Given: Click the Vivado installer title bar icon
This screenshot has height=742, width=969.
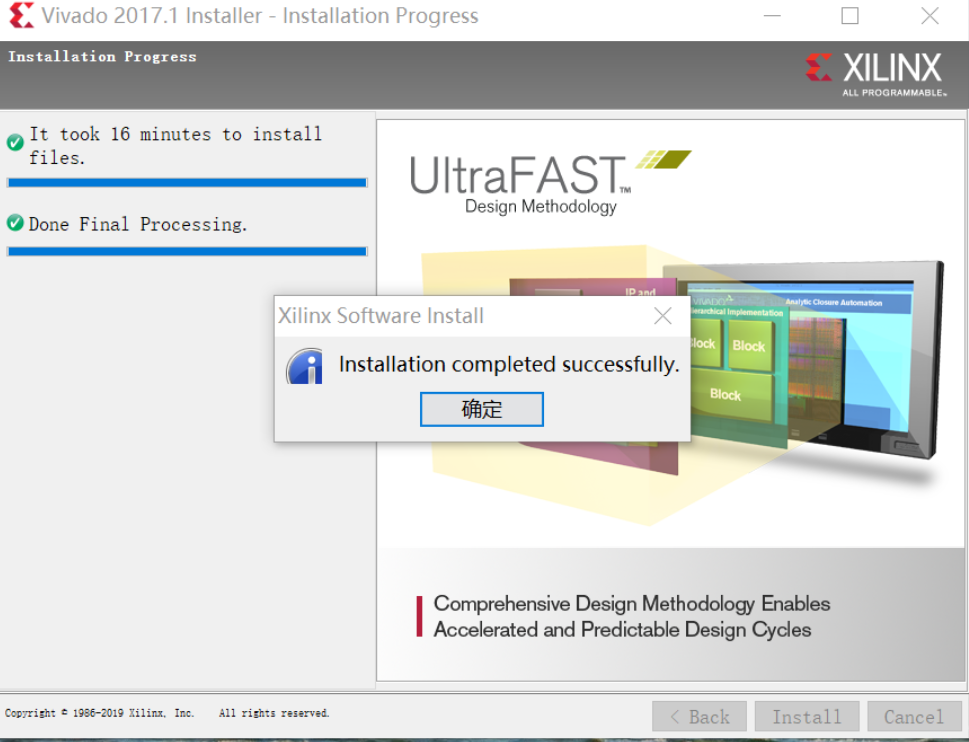Looking at the screenshot, I should 21,15.
